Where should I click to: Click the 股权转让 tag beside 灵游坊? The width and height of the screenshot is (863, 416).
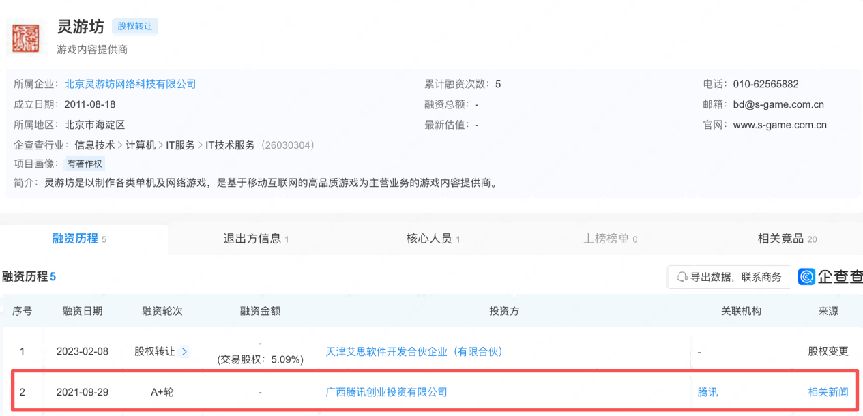tap(135, 26)
